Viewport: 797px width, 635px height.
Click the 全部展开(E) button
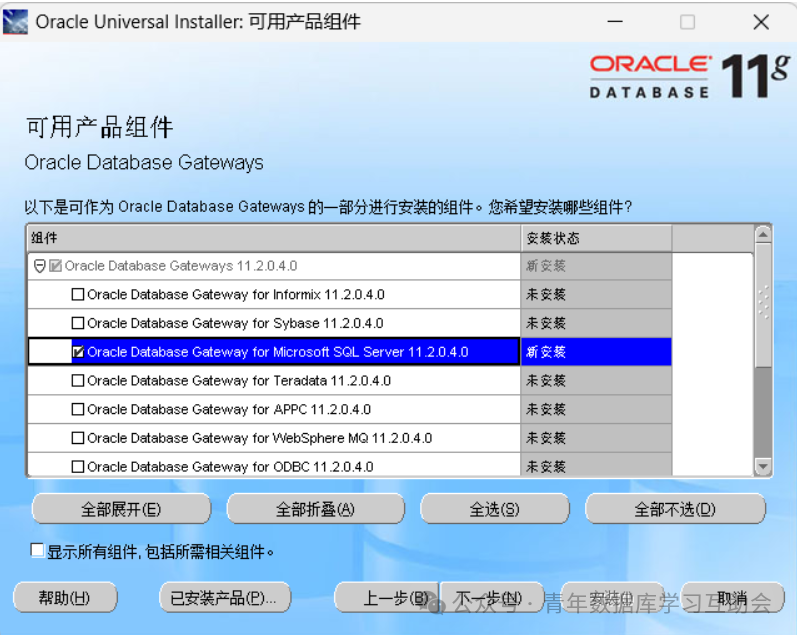pos(121,509)
